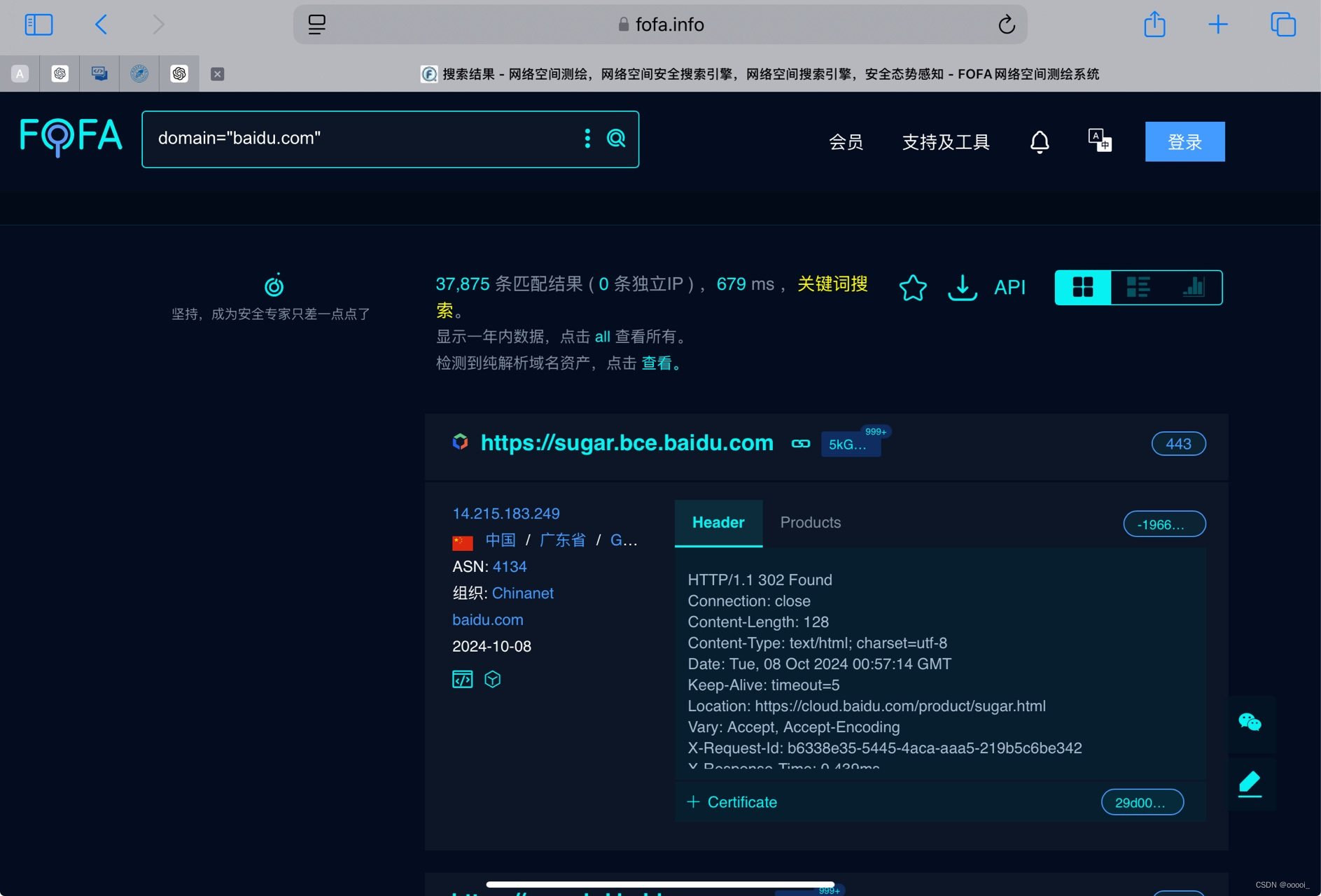Switch to the fifth pinned tab with knot icon
Viewport: 1321px width, 896px height.
179,73
